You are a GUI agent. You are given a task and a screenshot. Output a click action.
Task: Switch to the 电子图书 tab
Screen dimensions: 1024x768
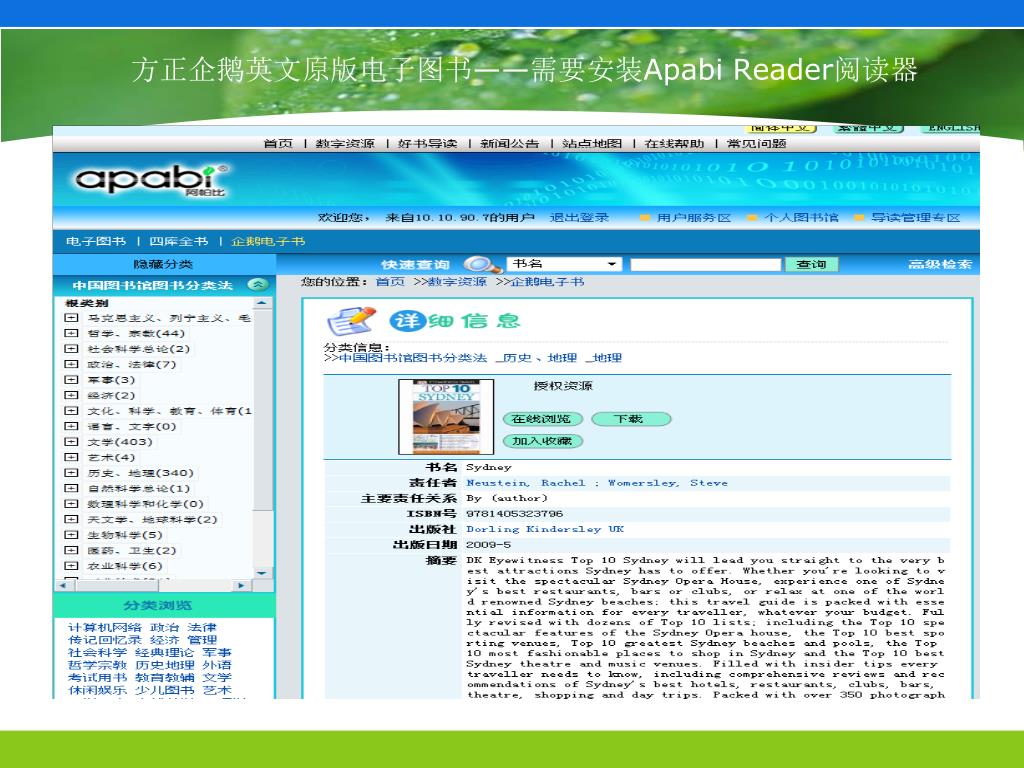(96, 242)
